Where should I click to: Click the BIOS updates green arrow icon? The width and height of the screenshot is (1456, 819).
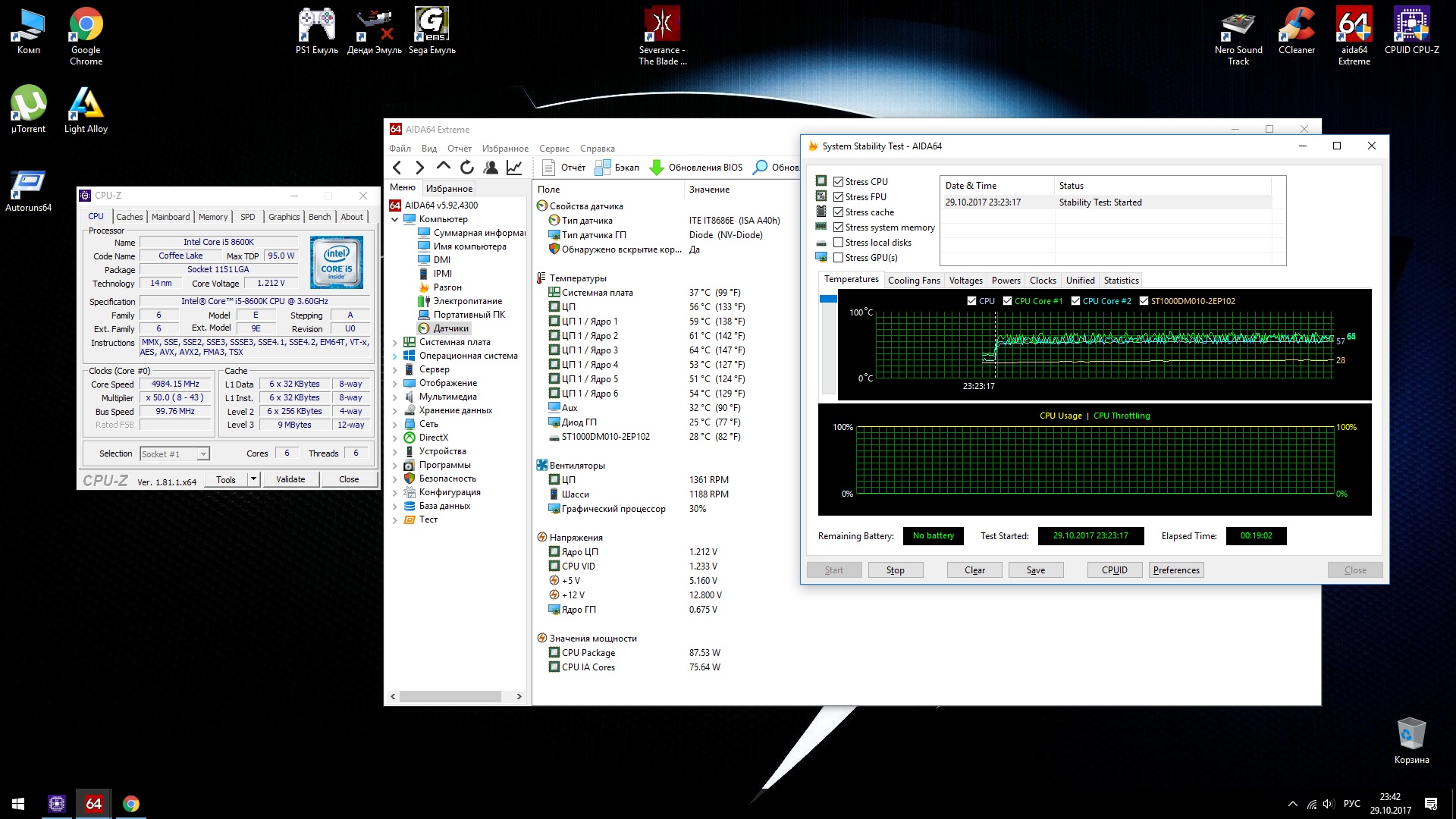657,168
